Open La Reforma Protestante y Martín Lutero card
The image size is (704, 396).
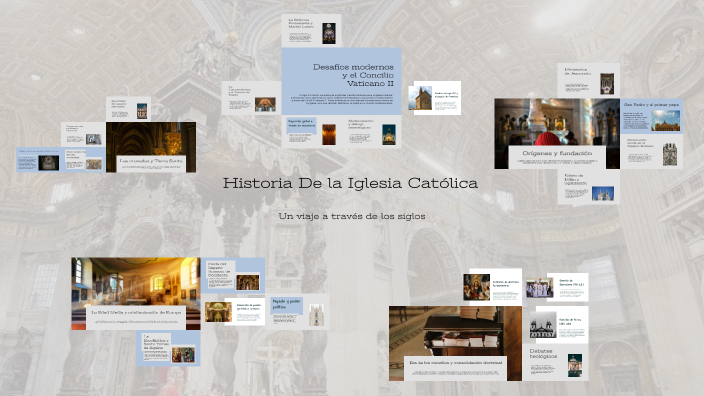[x=311, y=31]
